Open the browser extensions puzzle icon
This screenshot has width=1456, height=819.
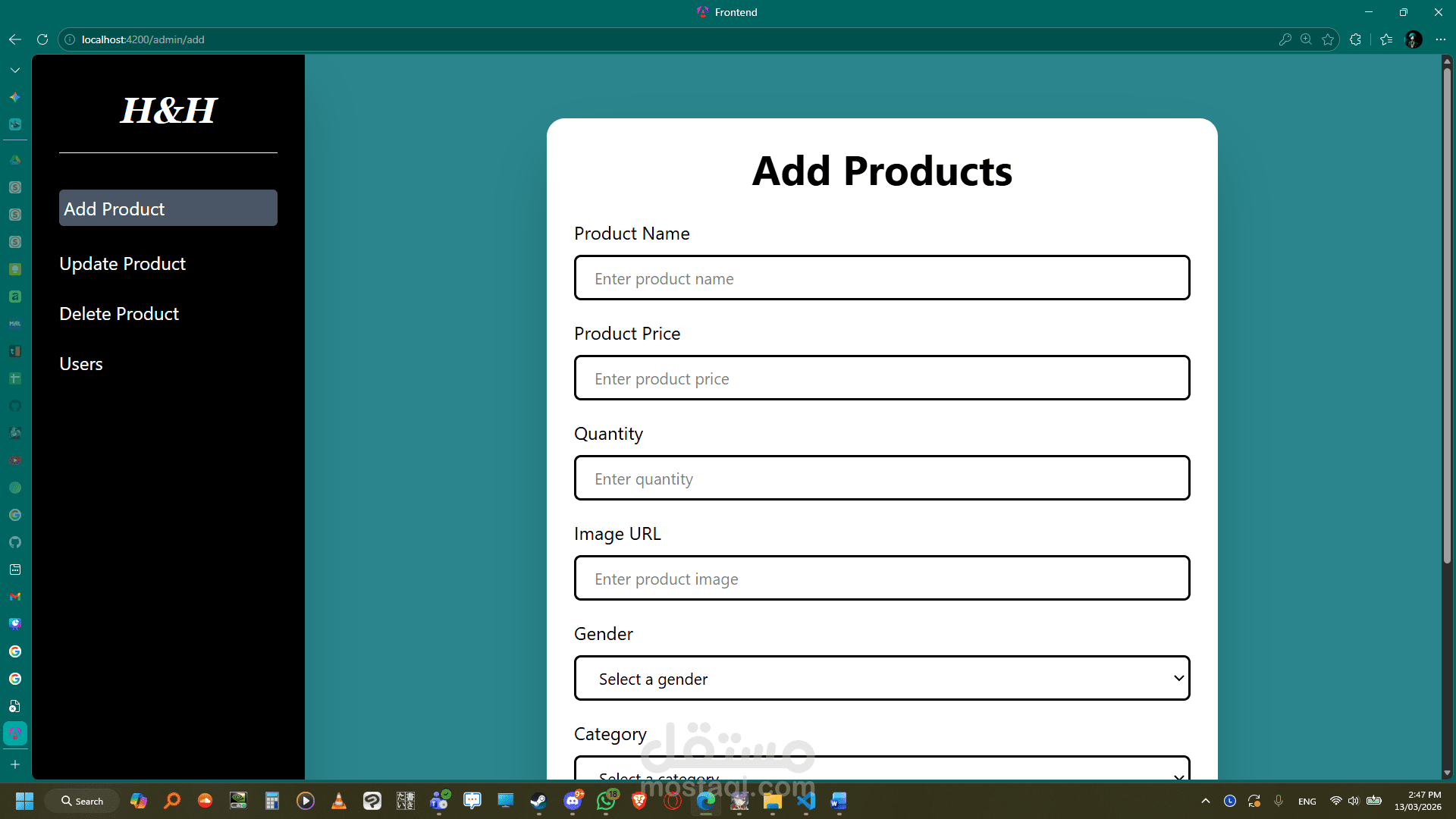(1356, 39)
